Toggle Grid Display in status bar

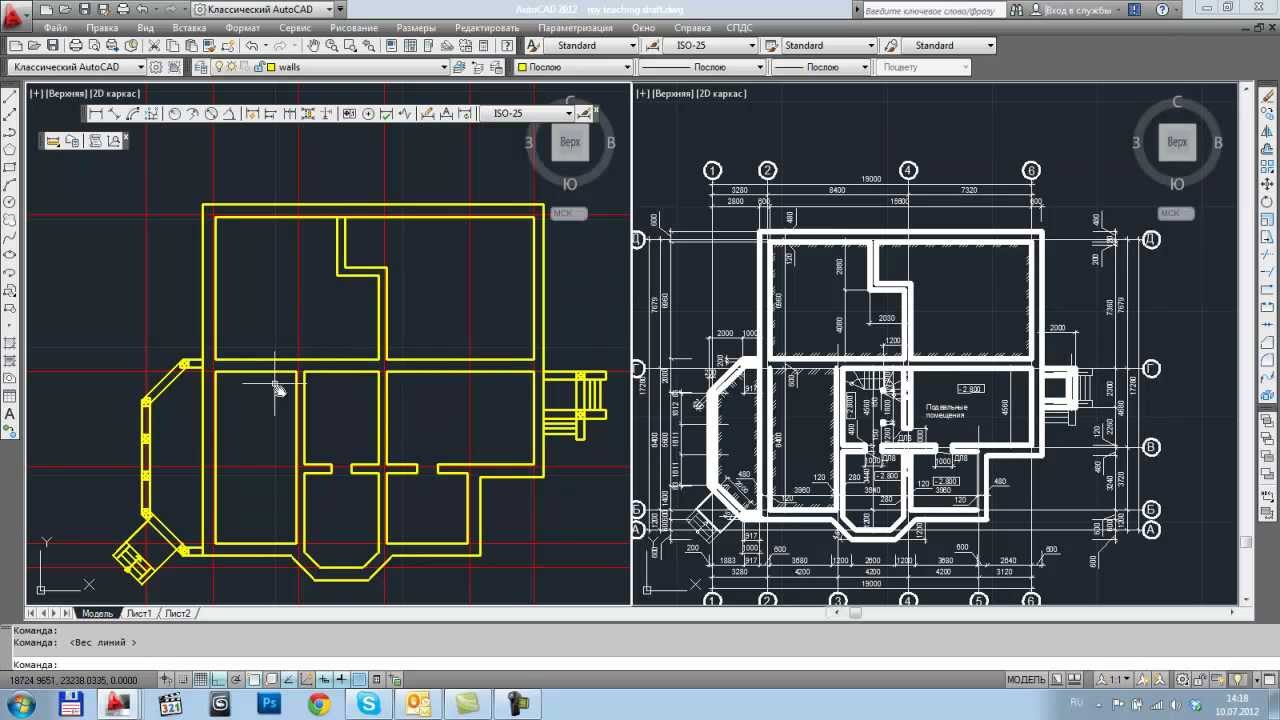pos(200,680)
